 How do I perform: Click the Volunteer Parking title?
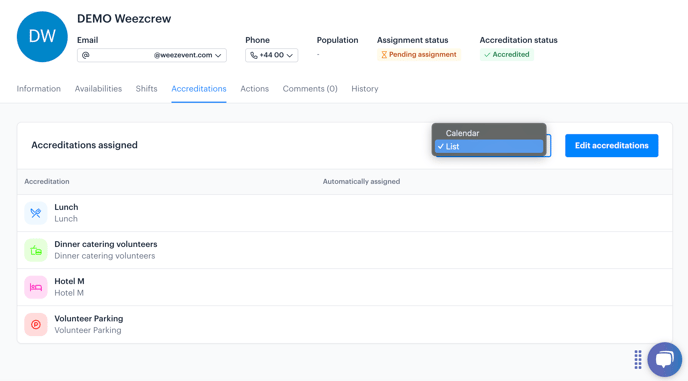pyautogui.click(x=89, y=319)
